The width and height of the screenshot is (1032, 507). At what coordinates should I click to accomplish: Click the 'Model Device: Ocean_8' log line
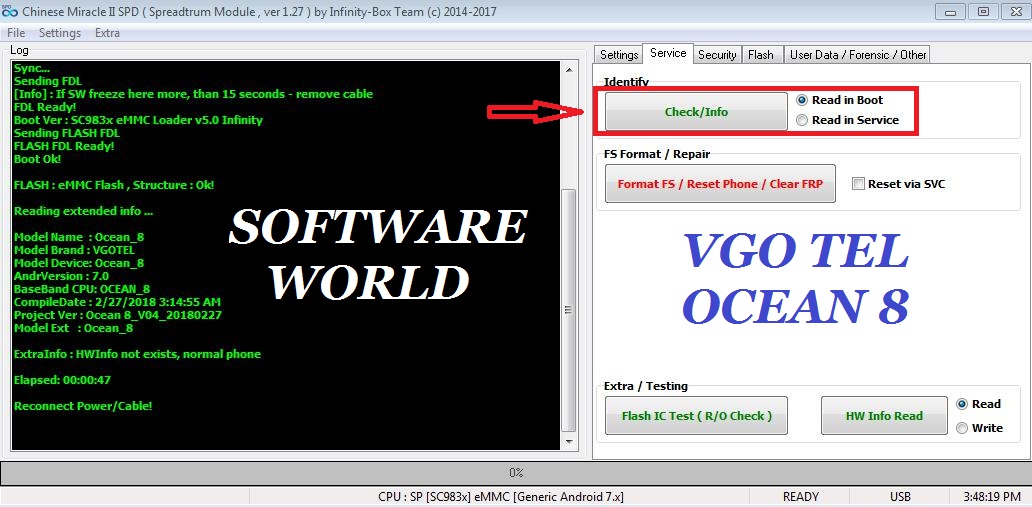tap(78, 263)
